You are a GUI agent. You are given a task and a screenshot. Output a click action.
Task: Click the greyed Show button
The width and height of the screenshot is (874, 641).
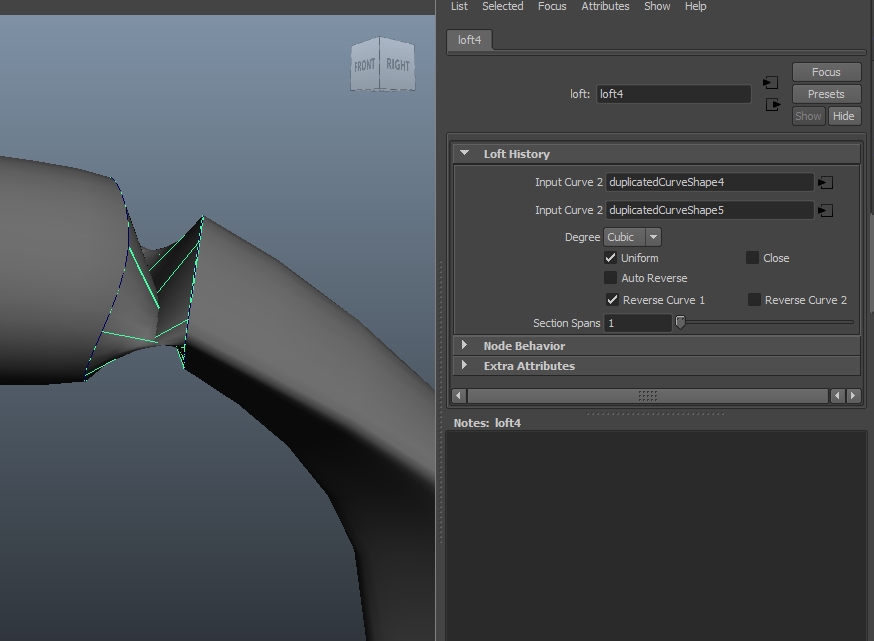click(x=808, y=116)
